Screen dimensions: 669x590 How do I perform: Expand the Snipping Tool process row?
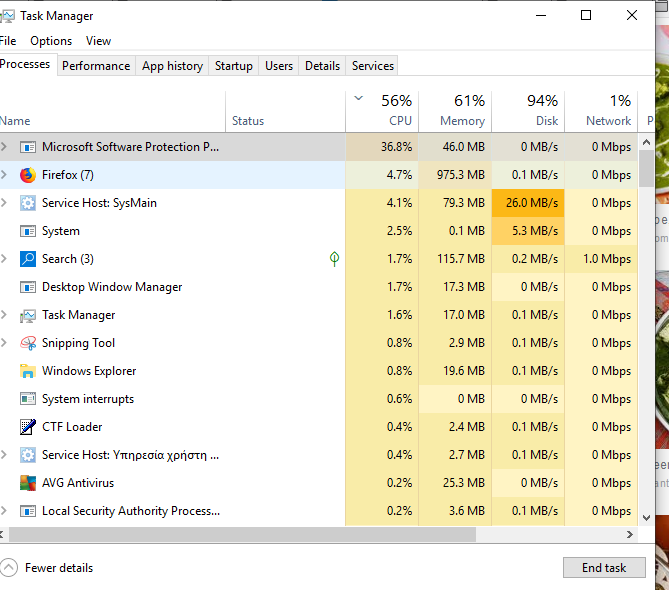click(x=4, y=343)
